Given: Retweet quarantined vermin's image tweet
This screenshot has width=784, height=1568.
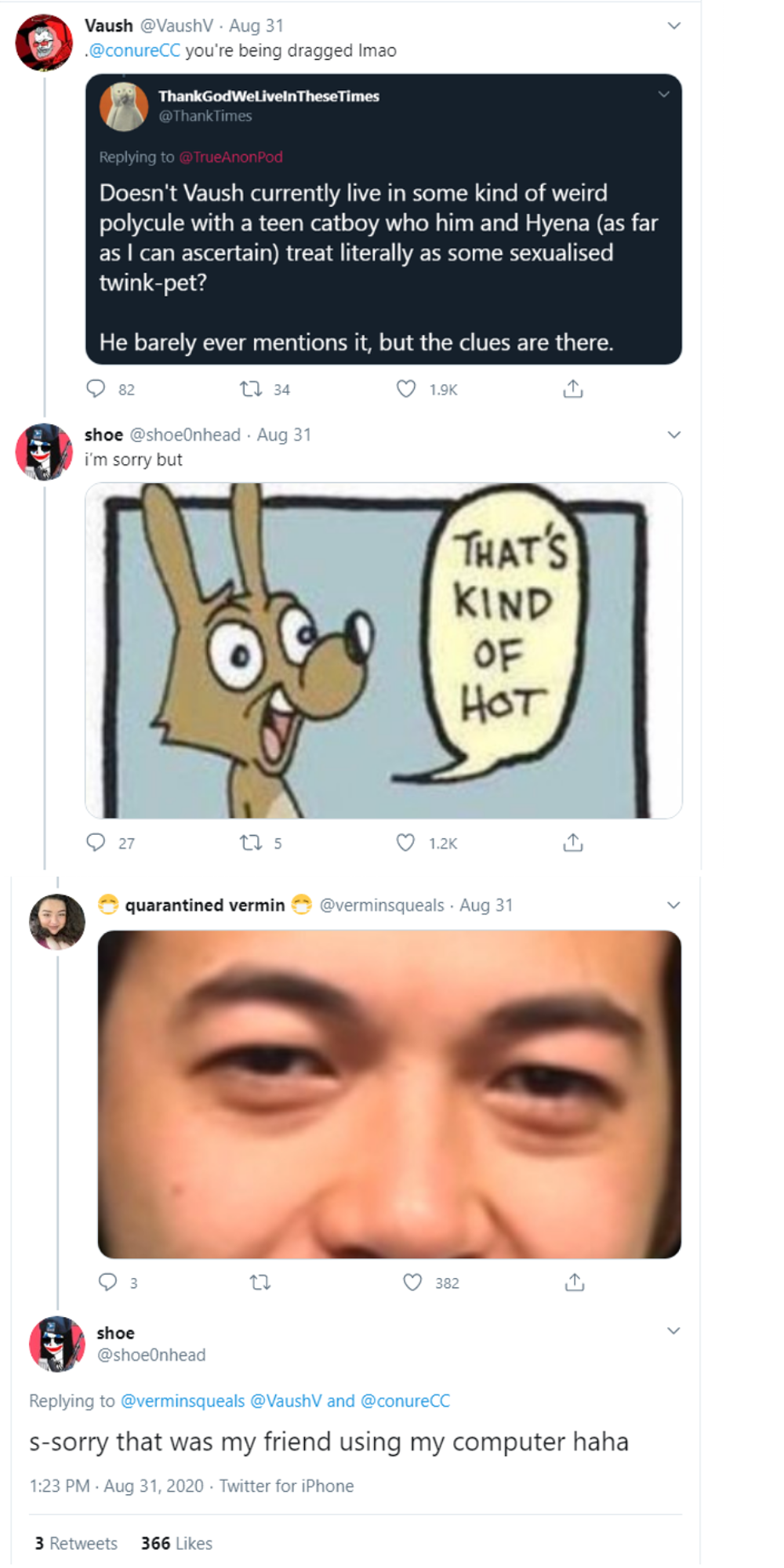Looking at the screenshot, I should [x=260, y=1283].
